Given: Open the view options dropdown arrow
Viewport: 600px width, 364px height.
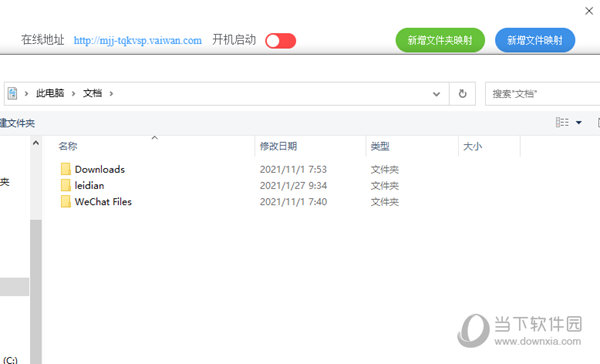Looking at the screenshot, I should pyautogui.click(x=579, y=122).
